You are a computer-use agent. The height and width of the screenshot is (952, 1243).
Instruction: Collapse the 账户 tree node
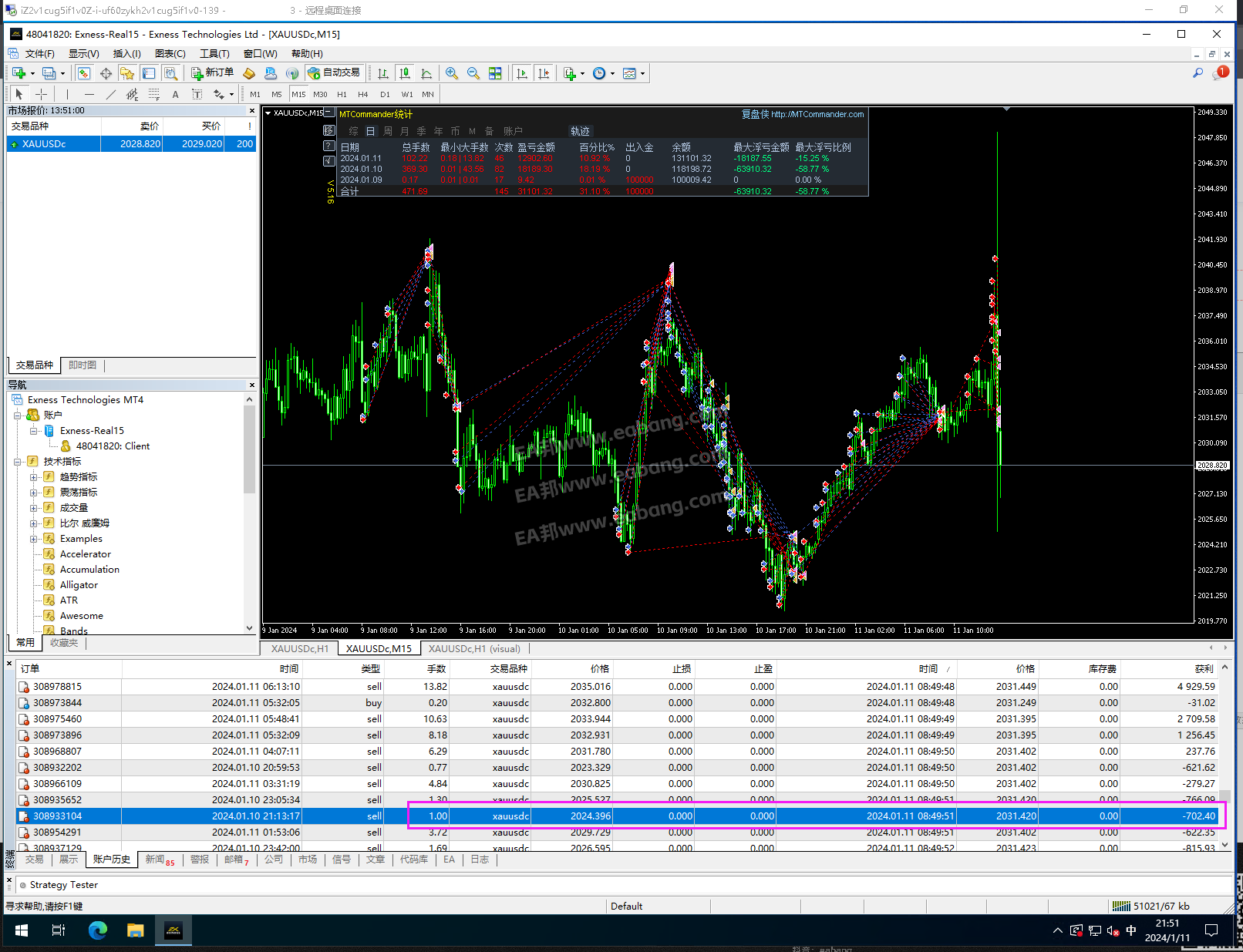(x=18, y=415)
